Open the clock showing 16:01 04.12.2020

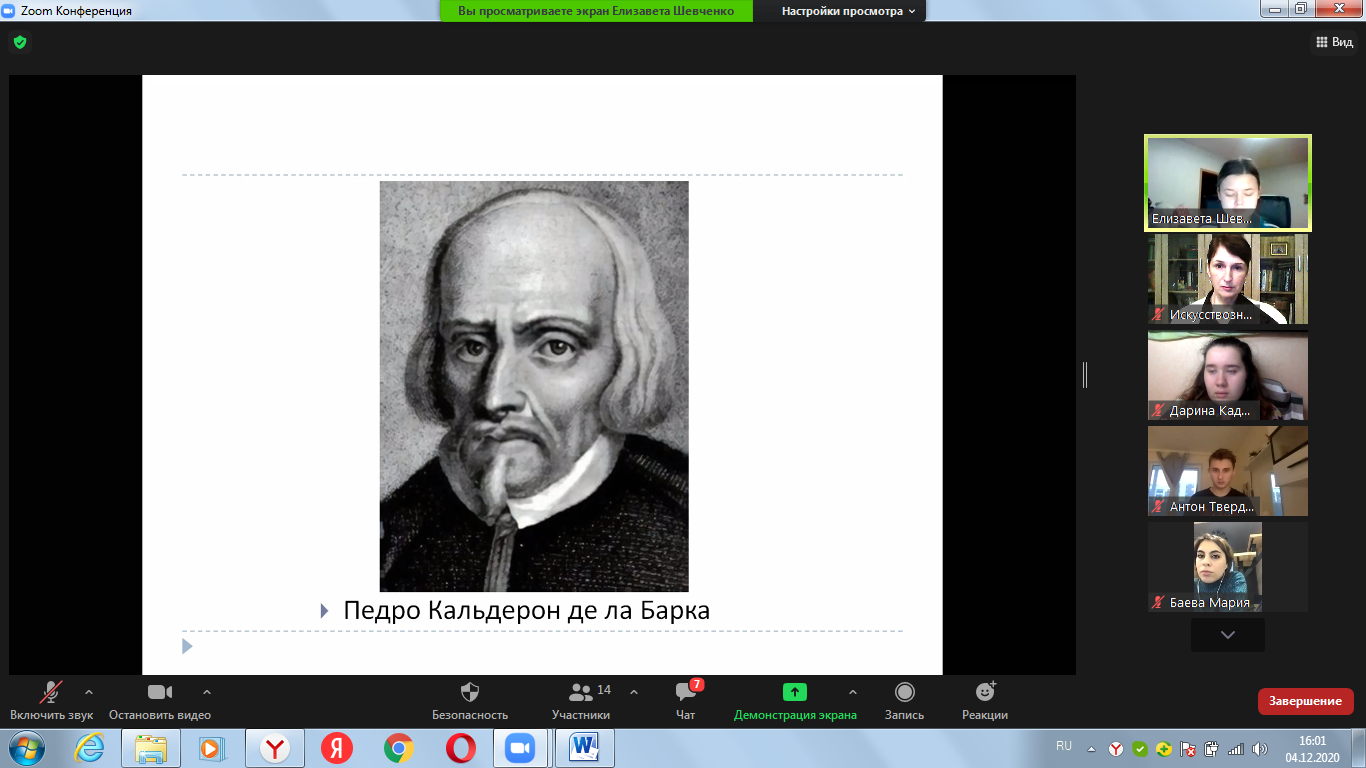coord(1312,748)
